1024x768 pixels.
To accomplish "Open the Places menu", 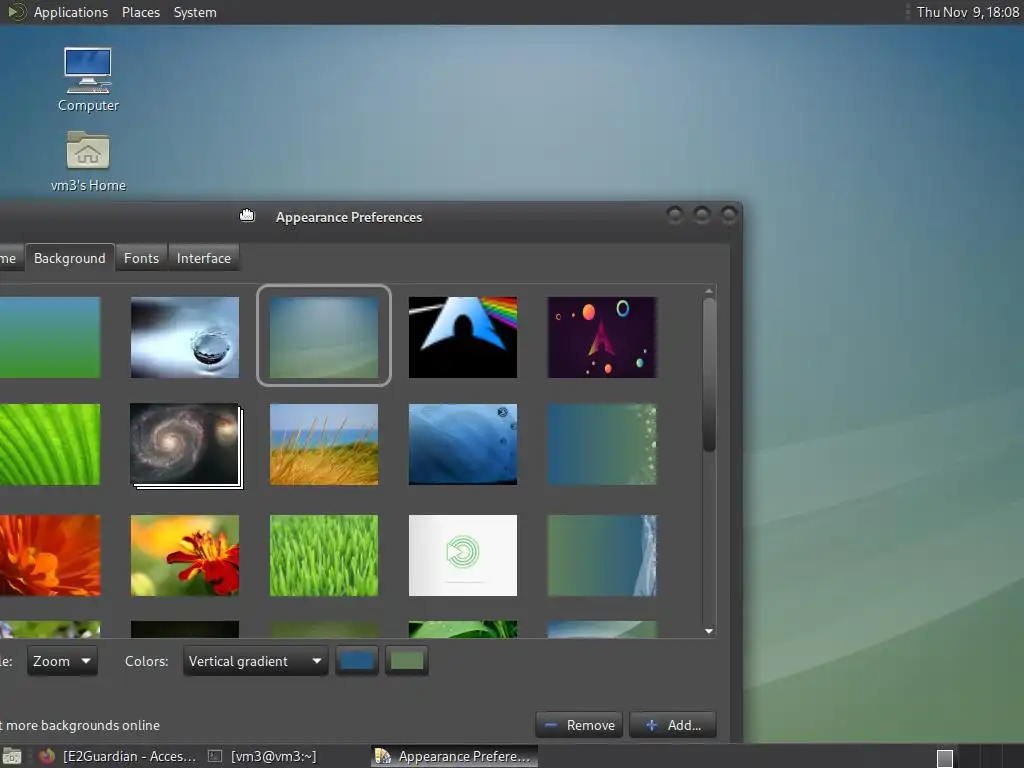I will (140, 12).
